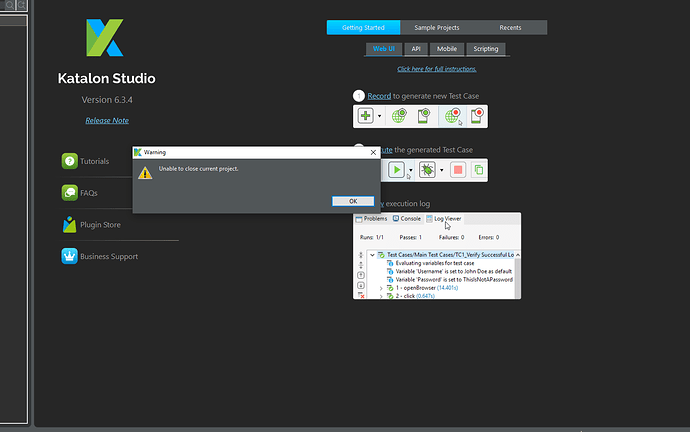Click the green plus New icon
The width and height of the screenshot is (690, 432).
pos(365,116)
